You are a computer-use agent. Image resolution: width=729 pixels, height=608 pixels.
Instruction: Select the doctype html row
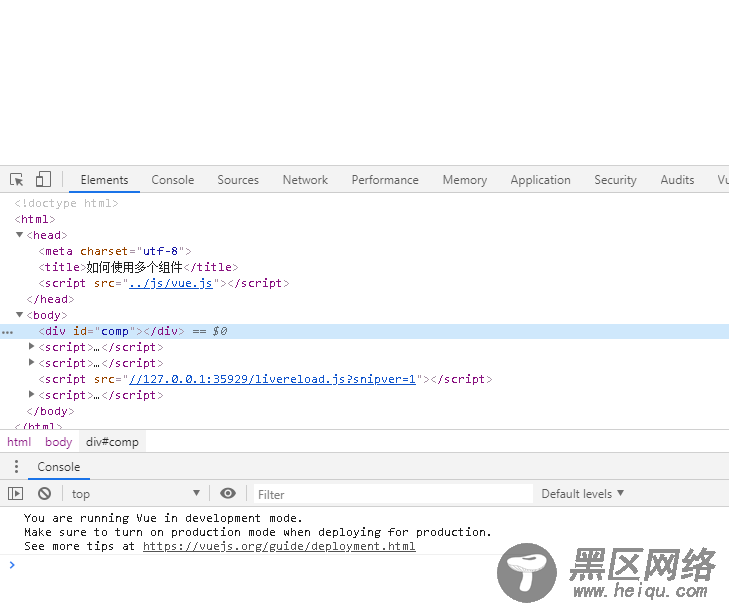[66, 203]
